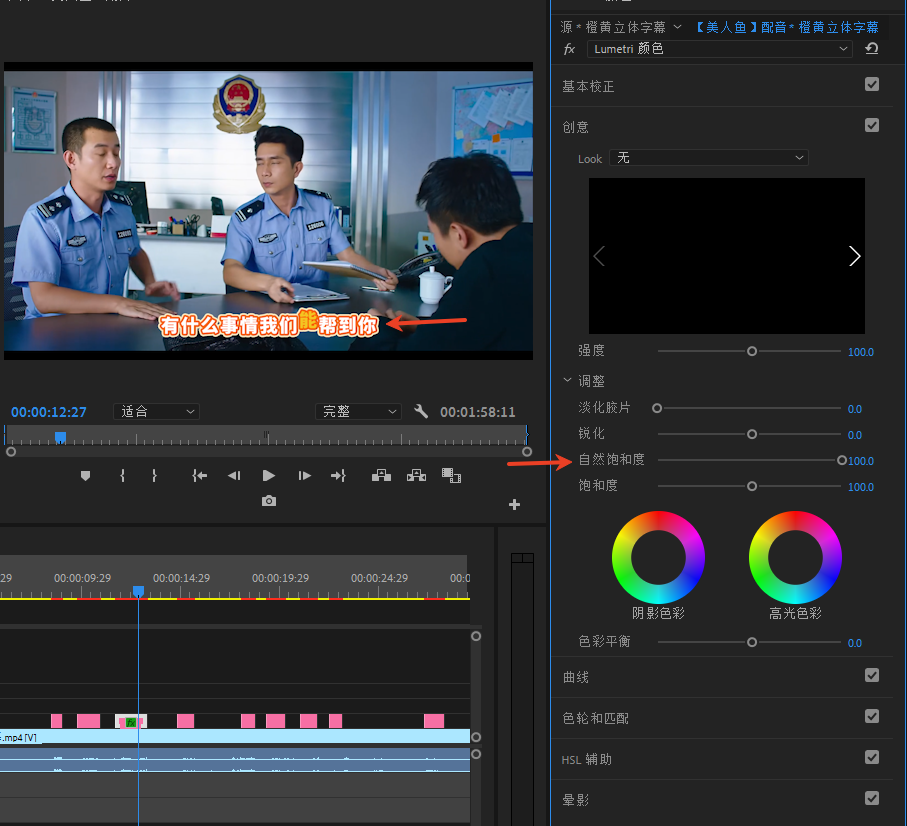Click the 阴影色彩 color wheel
The width and height of the screenshot is (907, 826).
[658, 557]
